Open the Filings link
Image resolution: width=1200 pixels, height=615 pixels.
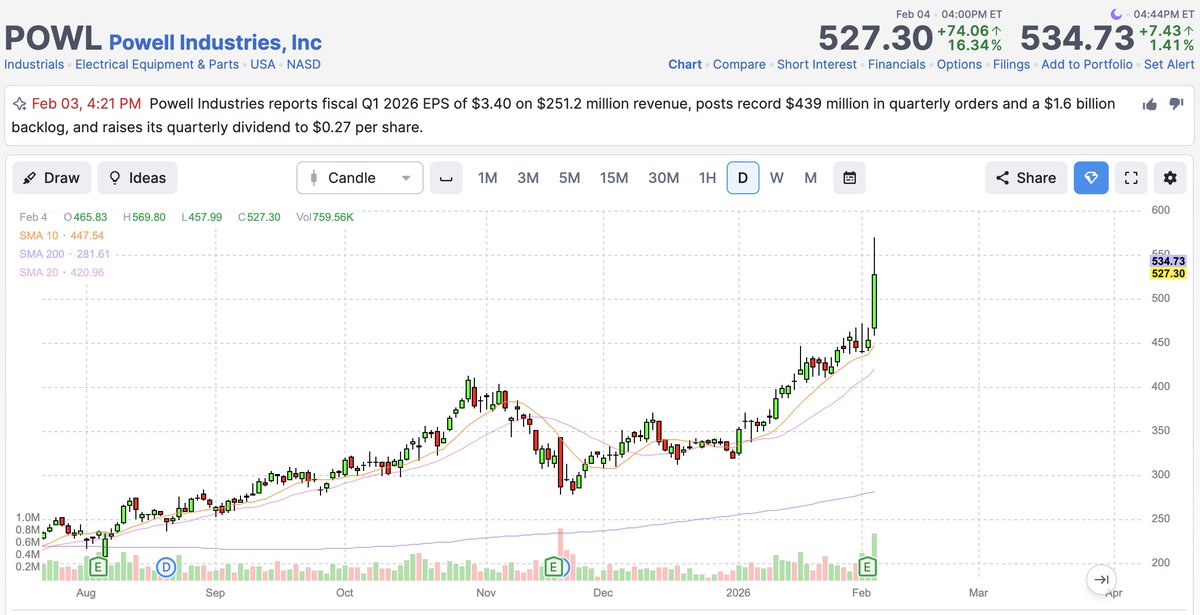pos(1012,64)
